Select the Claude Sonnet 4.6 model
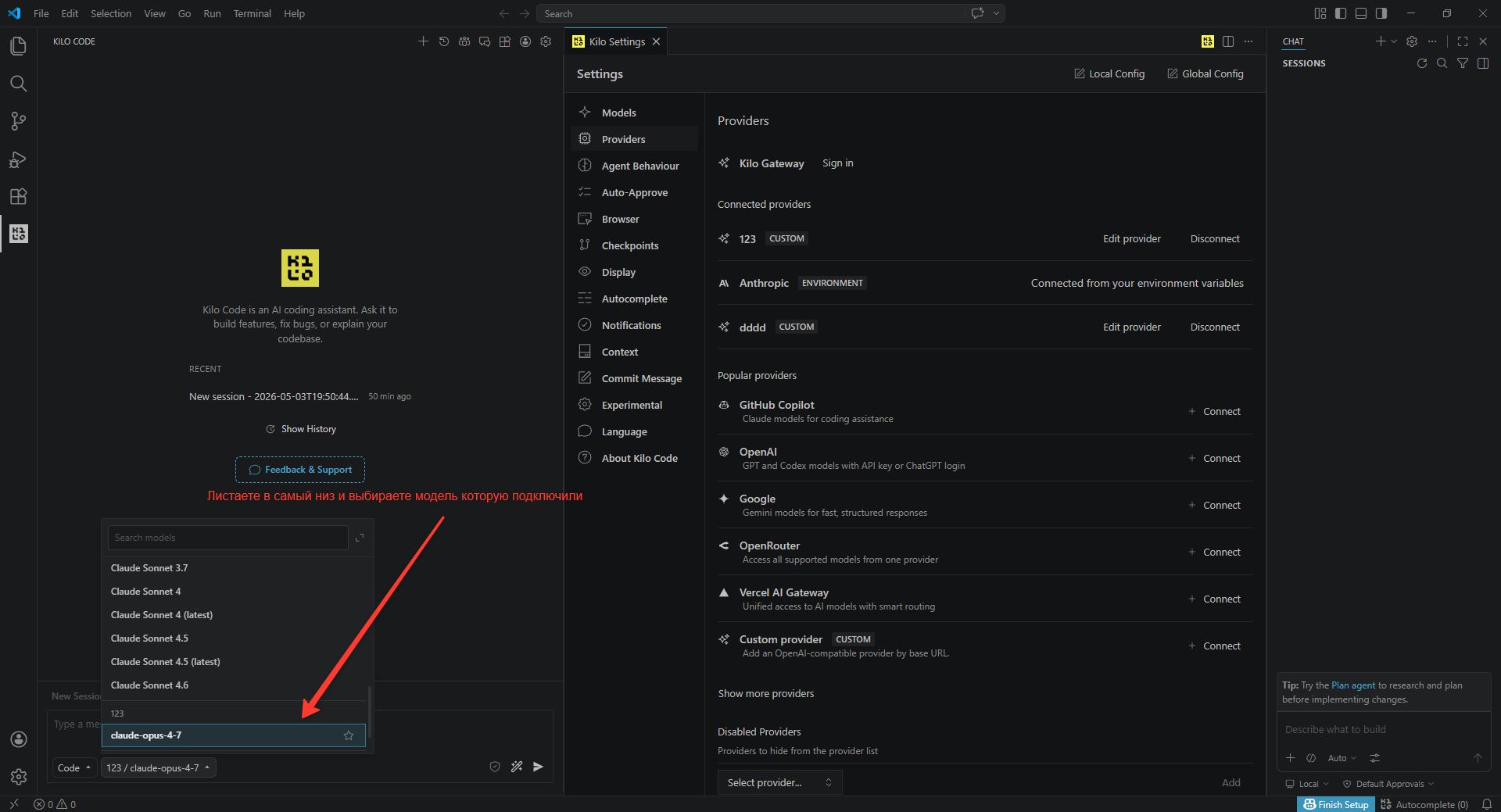Viewport: 1501px width, 812px height. pyautogui.click(x=234, y=685)
